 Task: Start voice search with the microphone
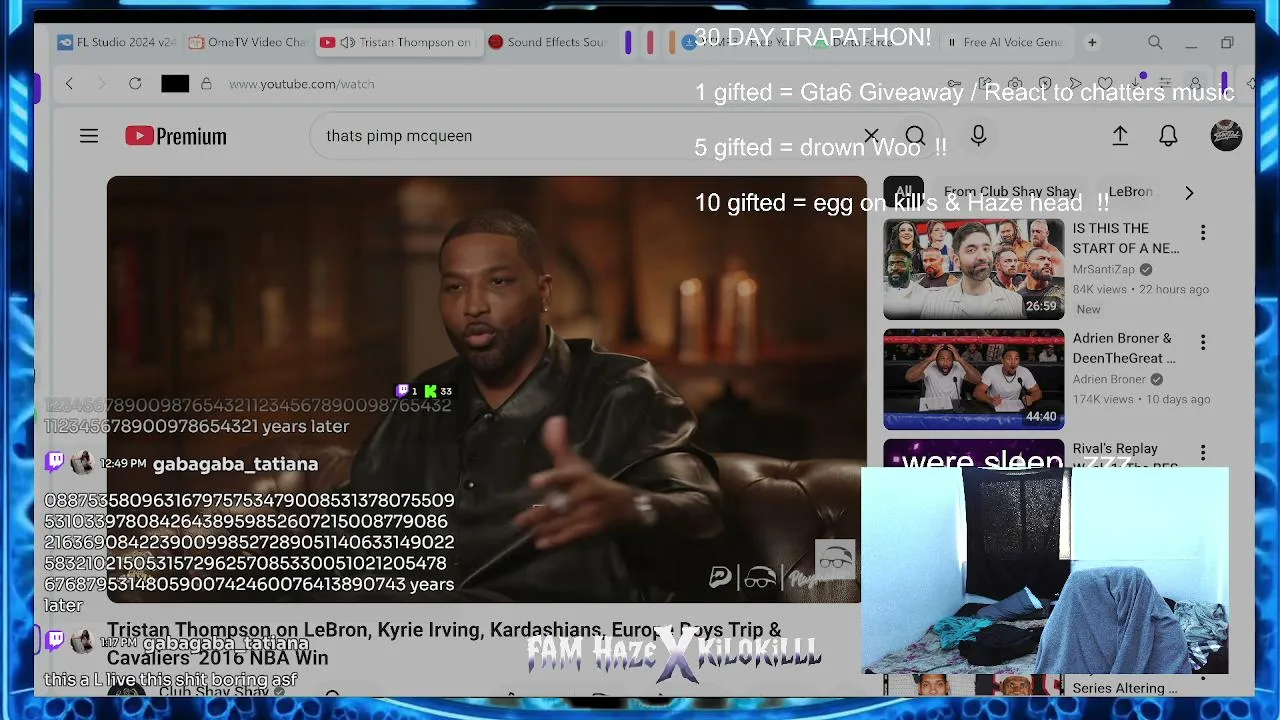[x=978, y=136]
